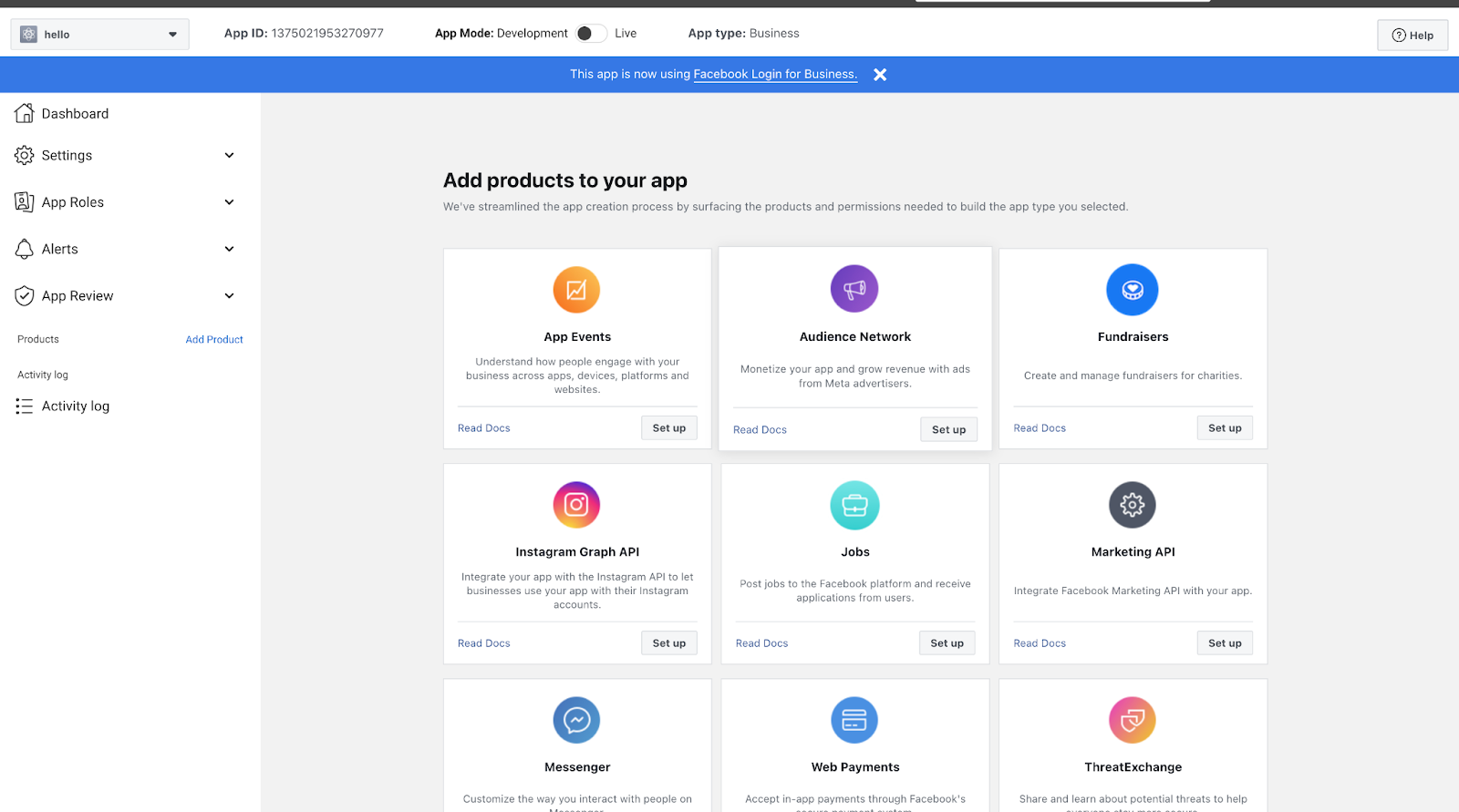Click the Marketing API gear icon

point(1133,505)
